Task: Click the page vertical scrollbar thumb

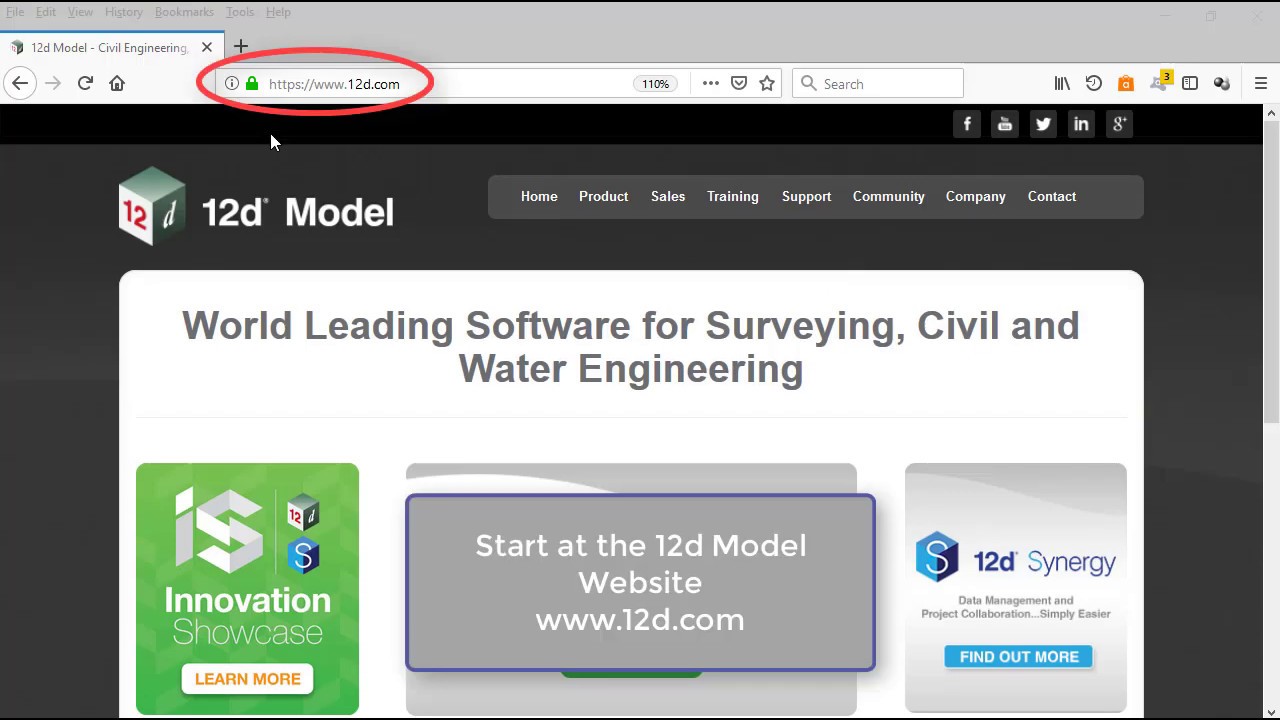Action: (1272, 272)
